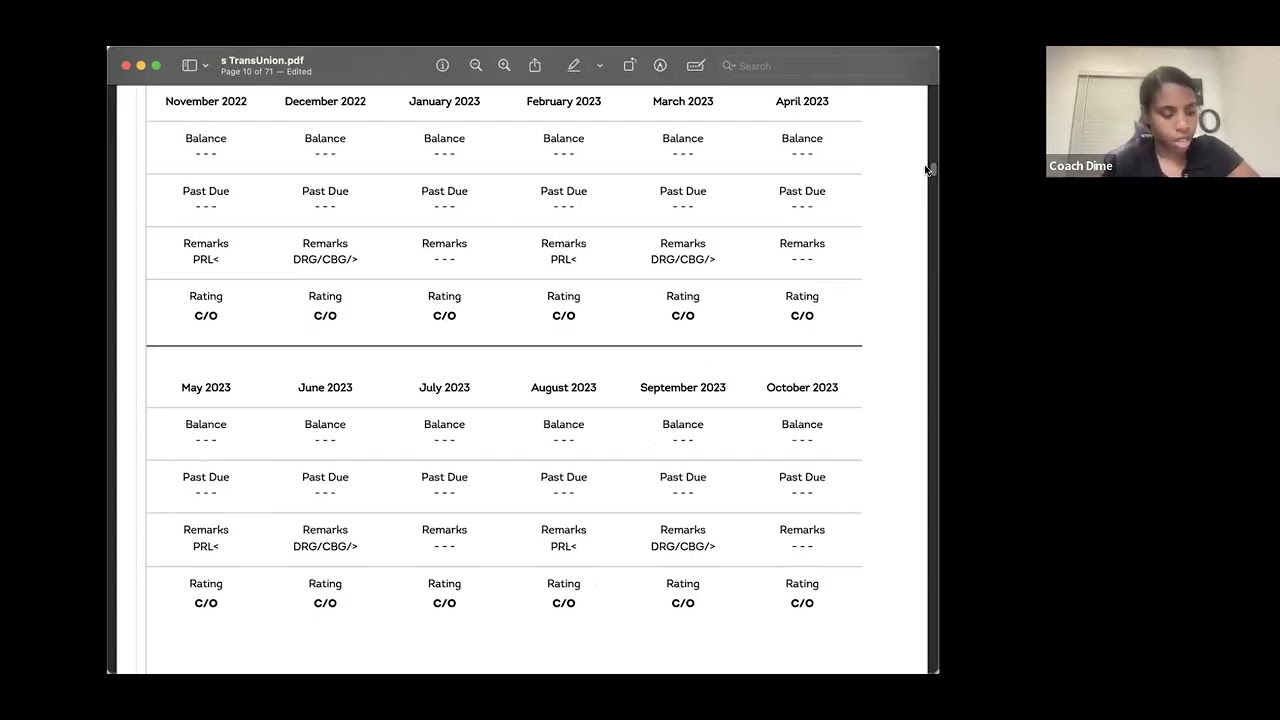Click the 'Balance' label under October 2023
1280x720 pixels.
802,424
